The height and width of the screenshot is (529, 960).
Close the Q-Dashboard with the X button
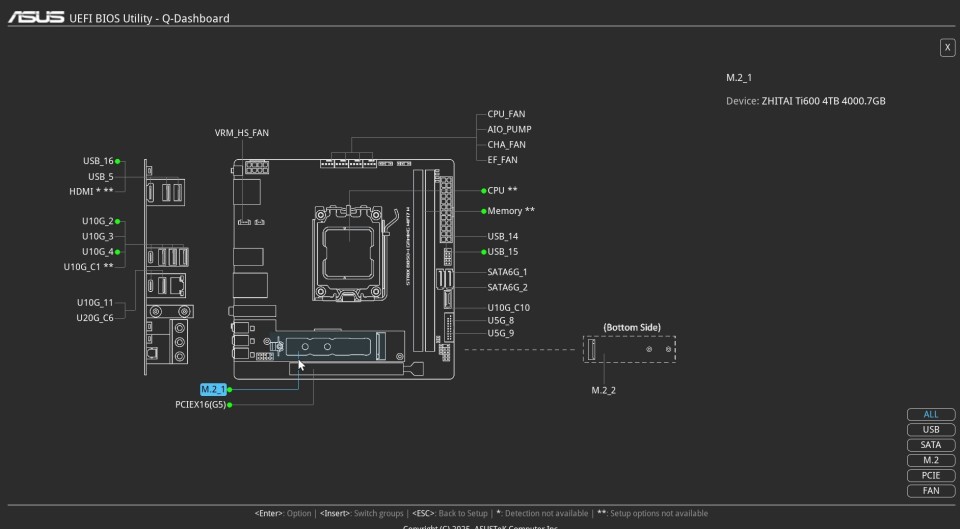(x=947, y=48)
